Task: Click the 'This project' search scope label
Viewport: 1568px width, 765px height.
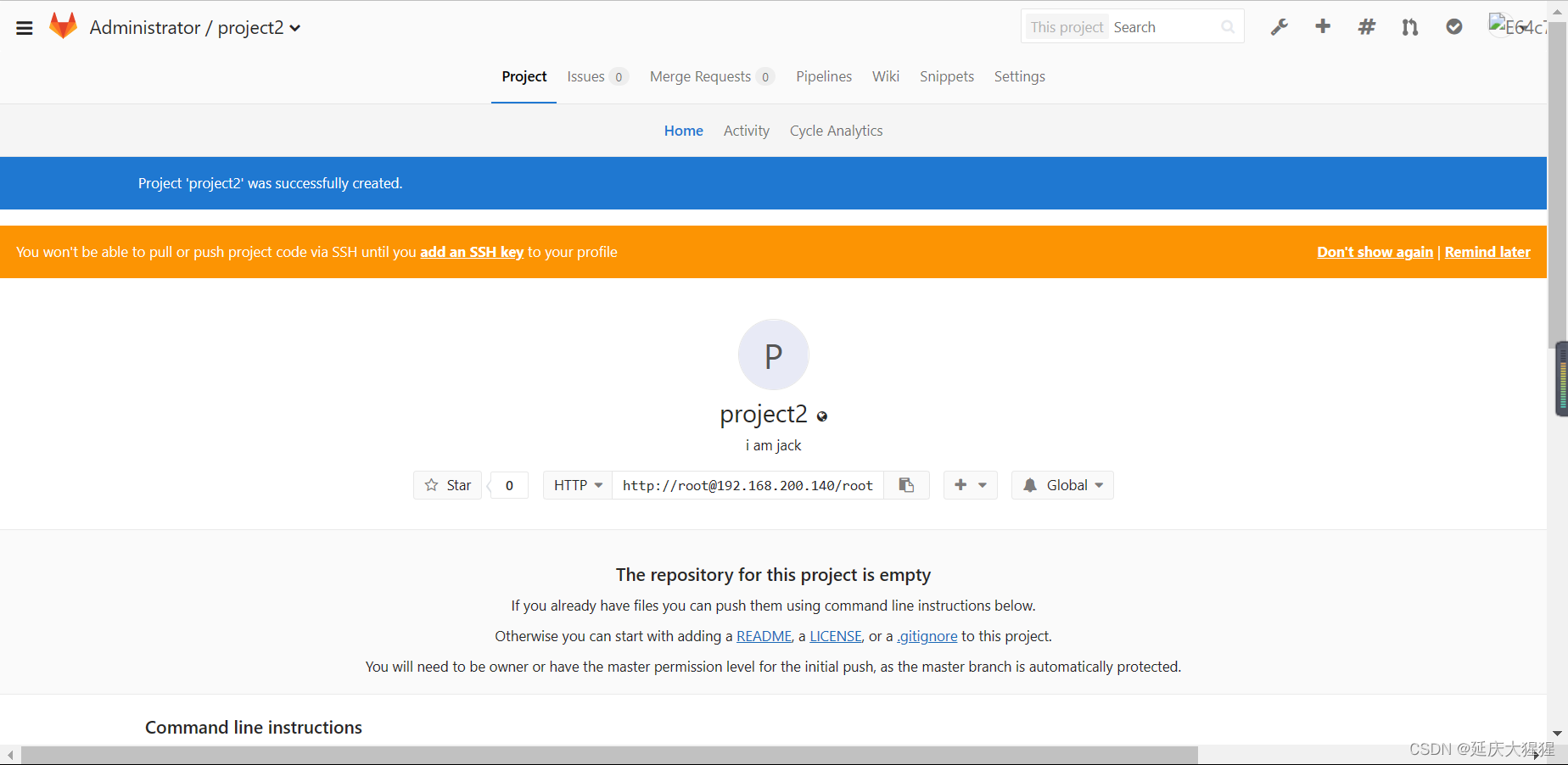Action: pyautogui.click(x=1067, y=27)
